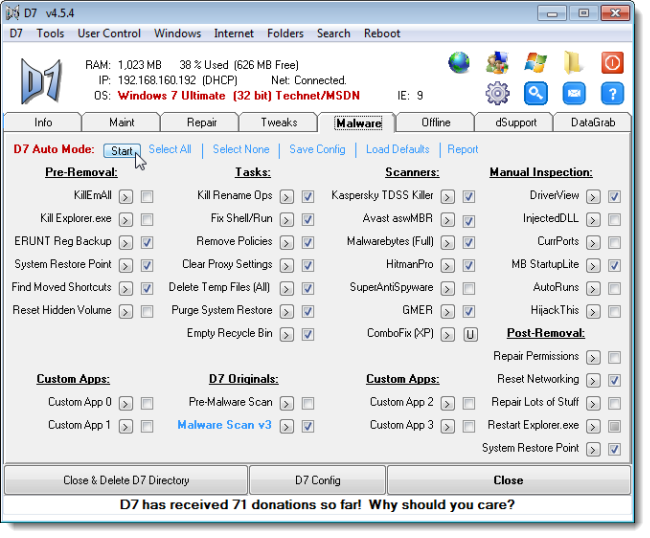Enable the KillEmAll checkbox

click(147, 196)
